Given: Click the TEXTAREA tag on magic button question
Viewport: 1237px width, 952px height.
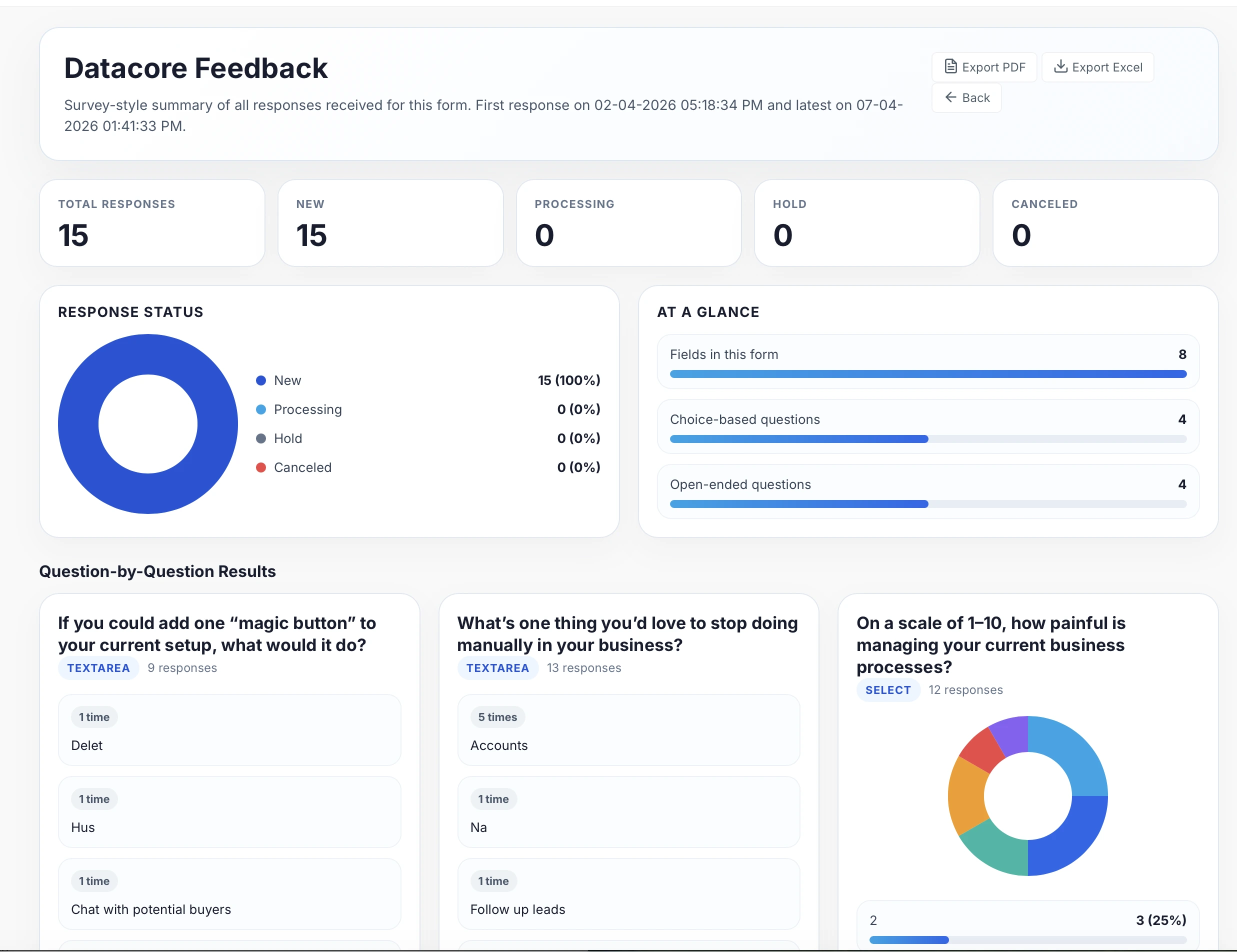Looking at the screenshot, I should (98, 668).
